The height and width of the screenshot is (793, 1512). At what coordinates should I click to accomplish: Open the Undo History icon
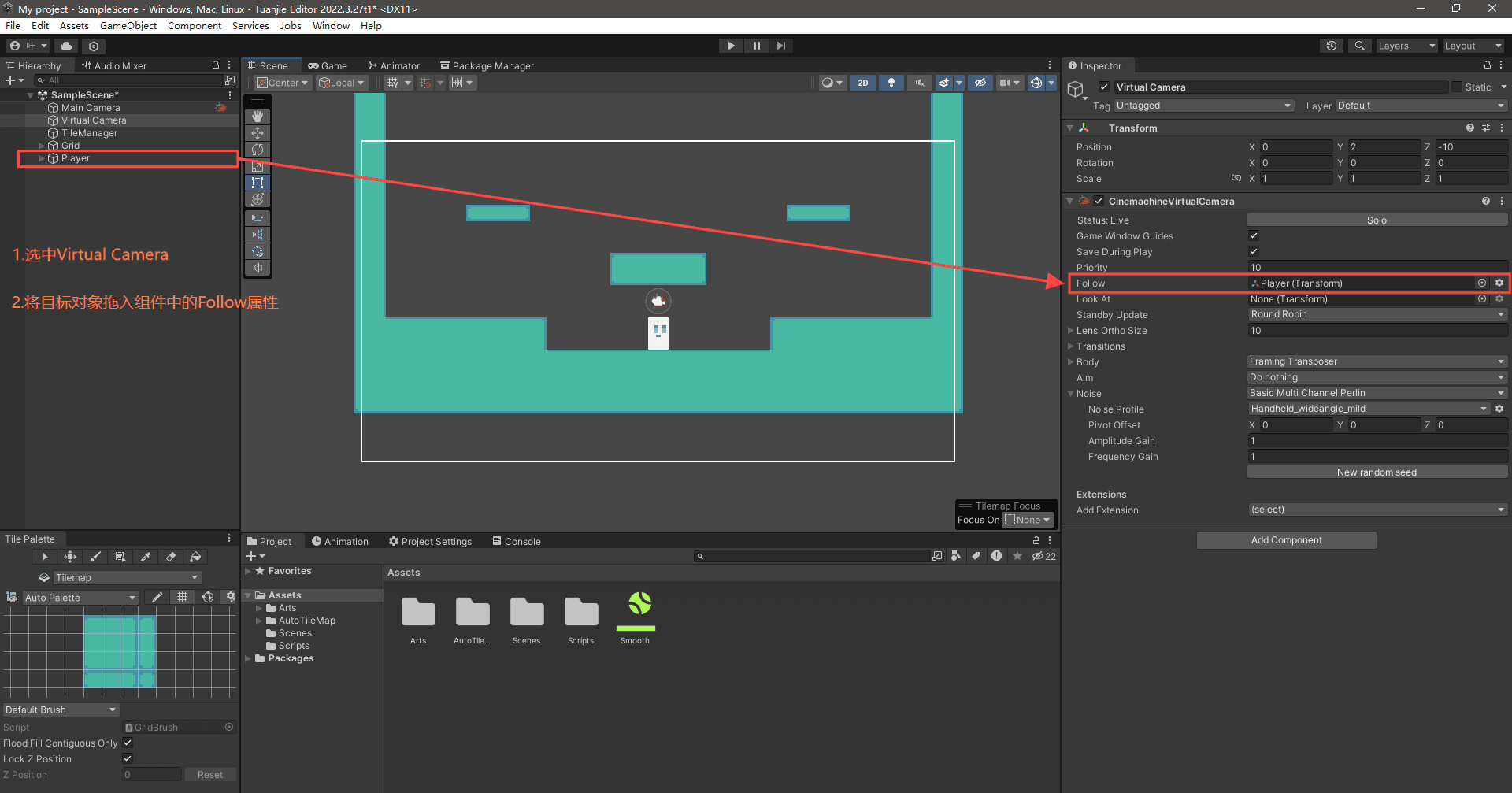point(1332,46)
